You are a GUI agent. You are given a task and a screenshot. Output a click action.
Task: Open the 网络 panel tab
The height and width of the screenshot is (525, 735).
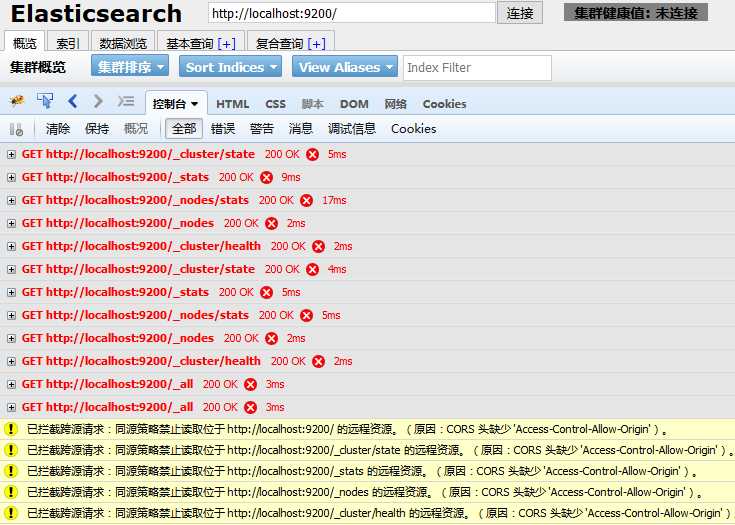point(395,104)
